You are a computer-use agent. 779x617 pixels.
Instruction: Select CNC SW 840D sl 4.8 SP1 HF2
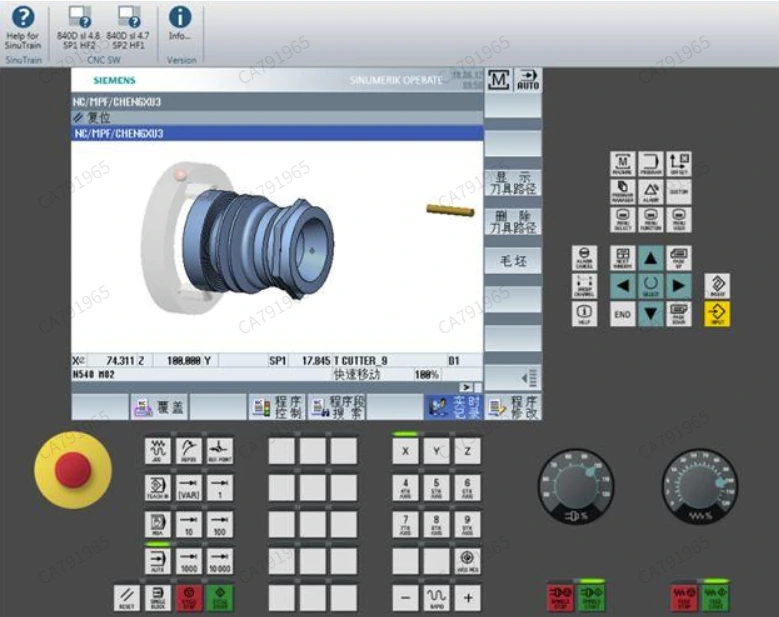point(78,28)
